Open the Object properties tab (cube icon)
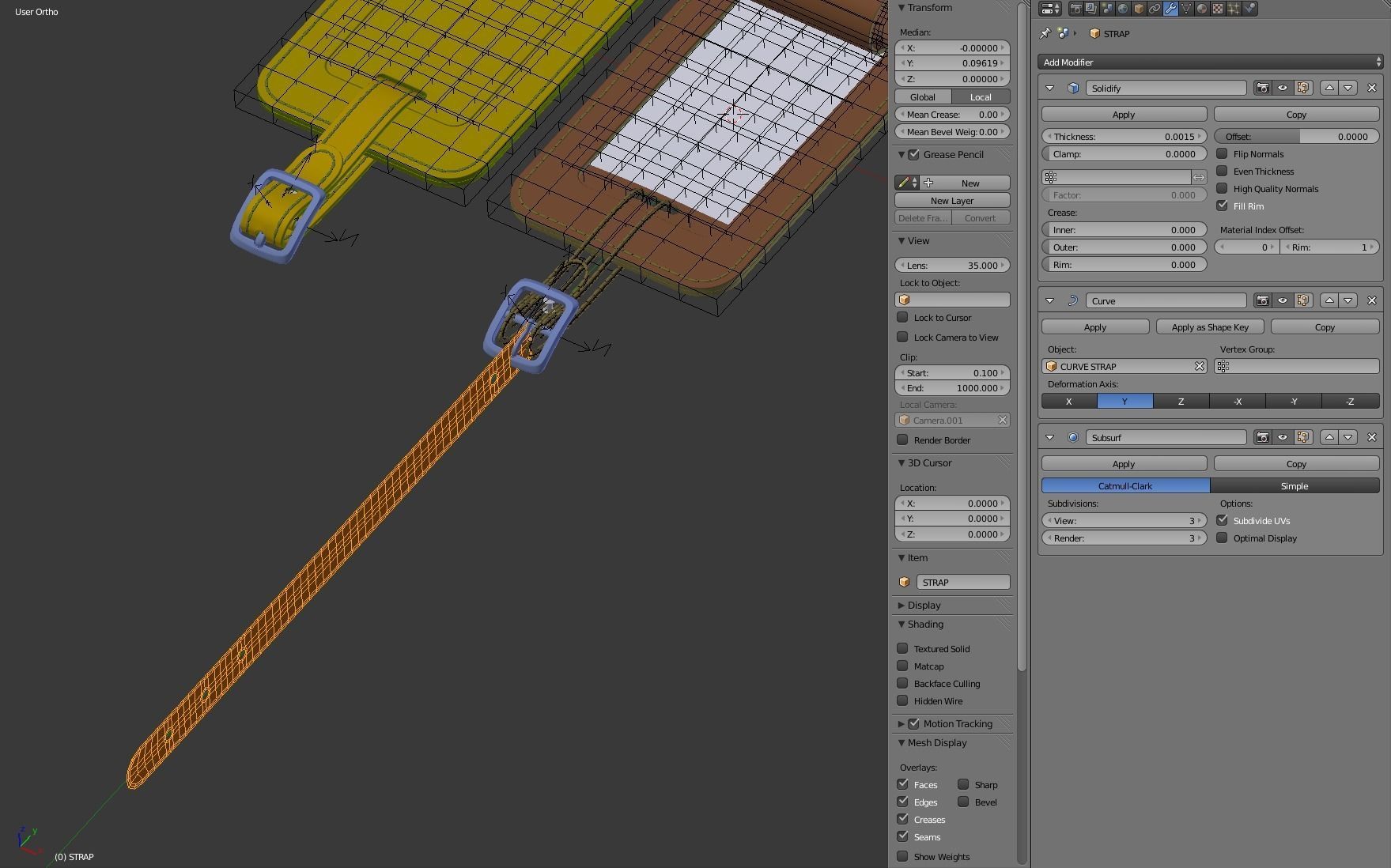 click(1139, 9)
